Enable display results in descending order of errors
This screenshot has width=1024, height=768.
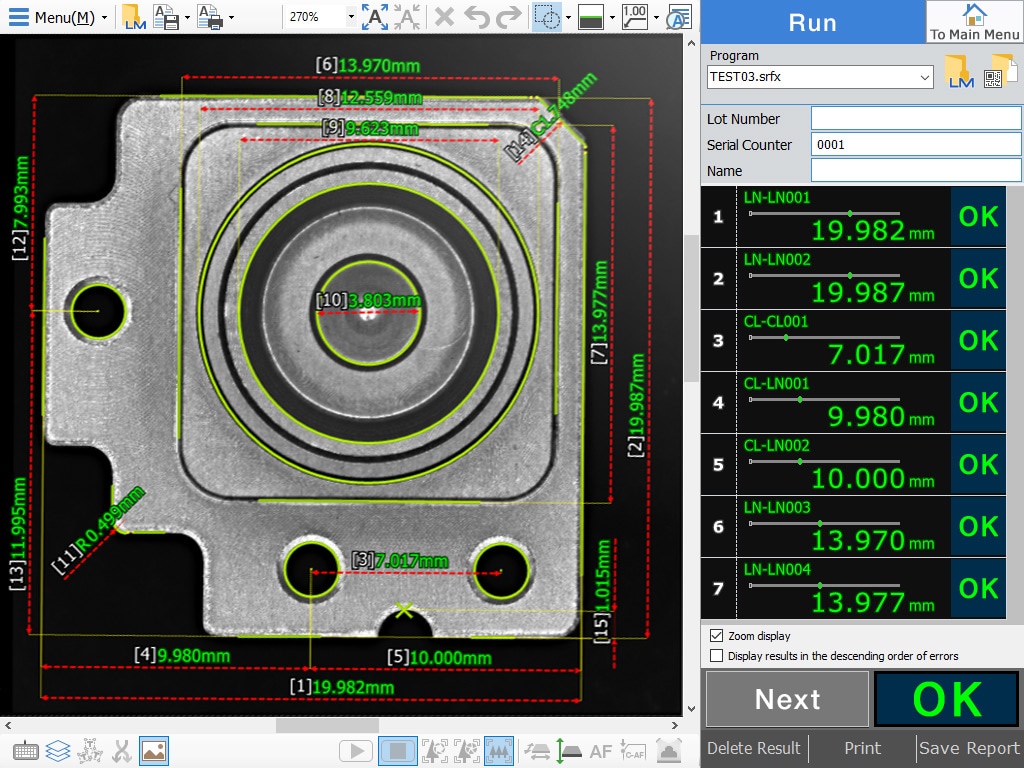(x=716, y=656)
